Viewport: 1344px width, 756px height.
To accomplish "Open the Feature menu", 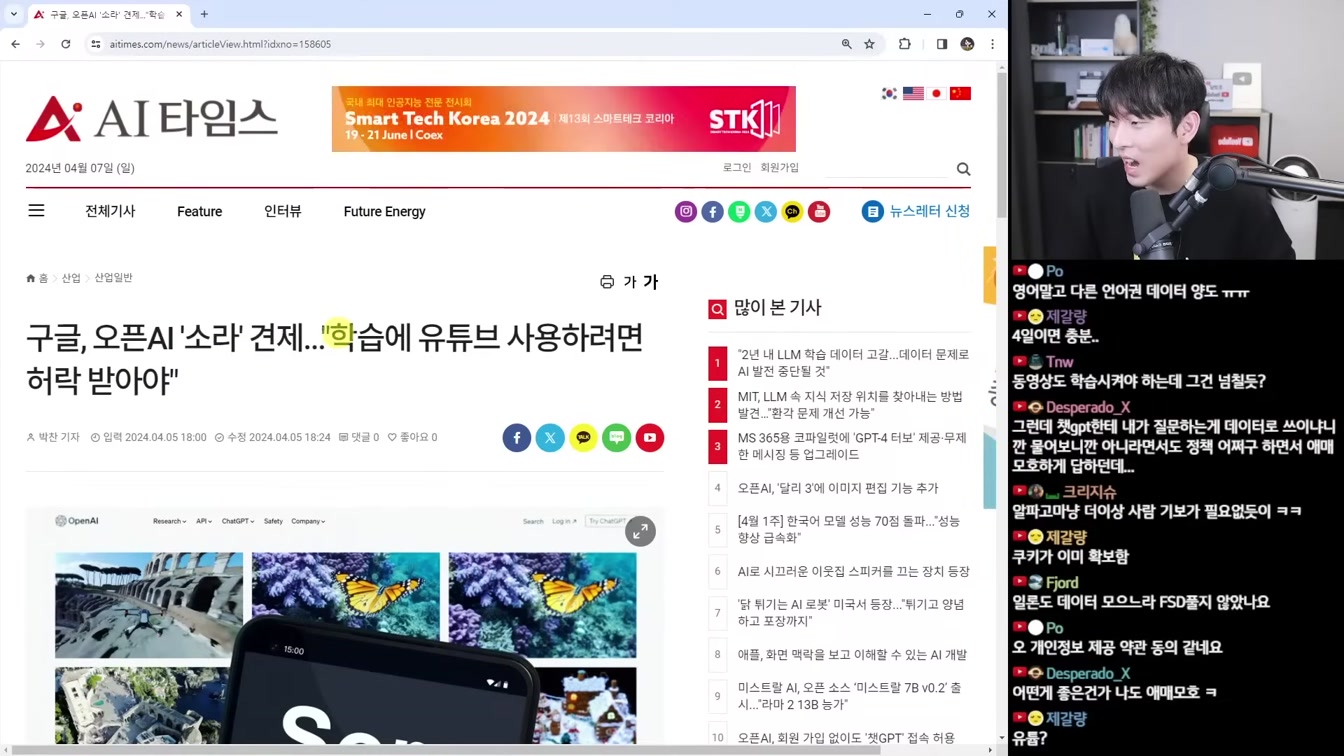I will [199, 211].
